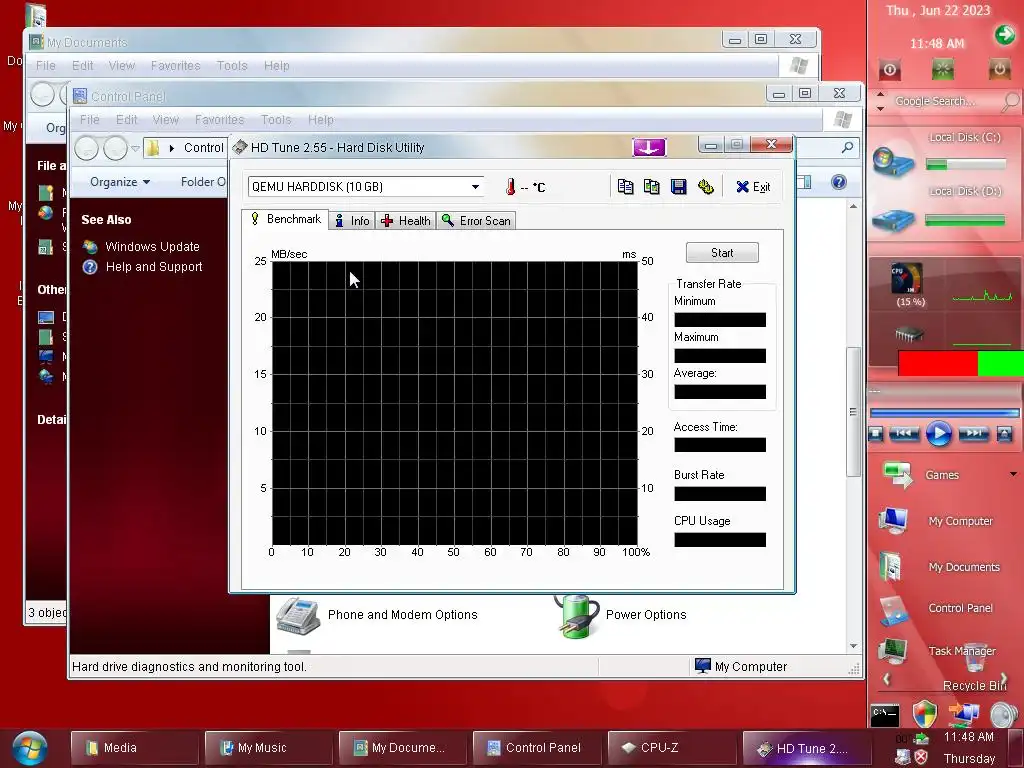
Task: Click the media player seek bar
Action: coord(944,413)
